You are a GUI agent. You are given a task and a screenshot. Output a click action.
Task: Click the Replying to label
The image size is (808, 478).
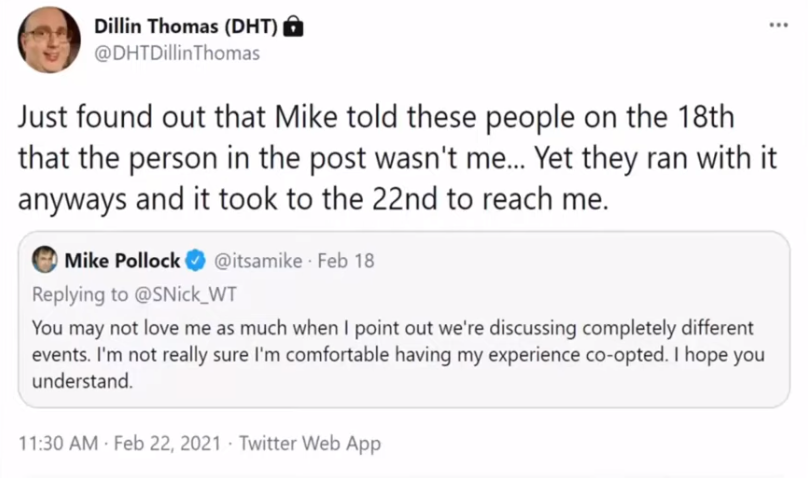pos(80,295)
